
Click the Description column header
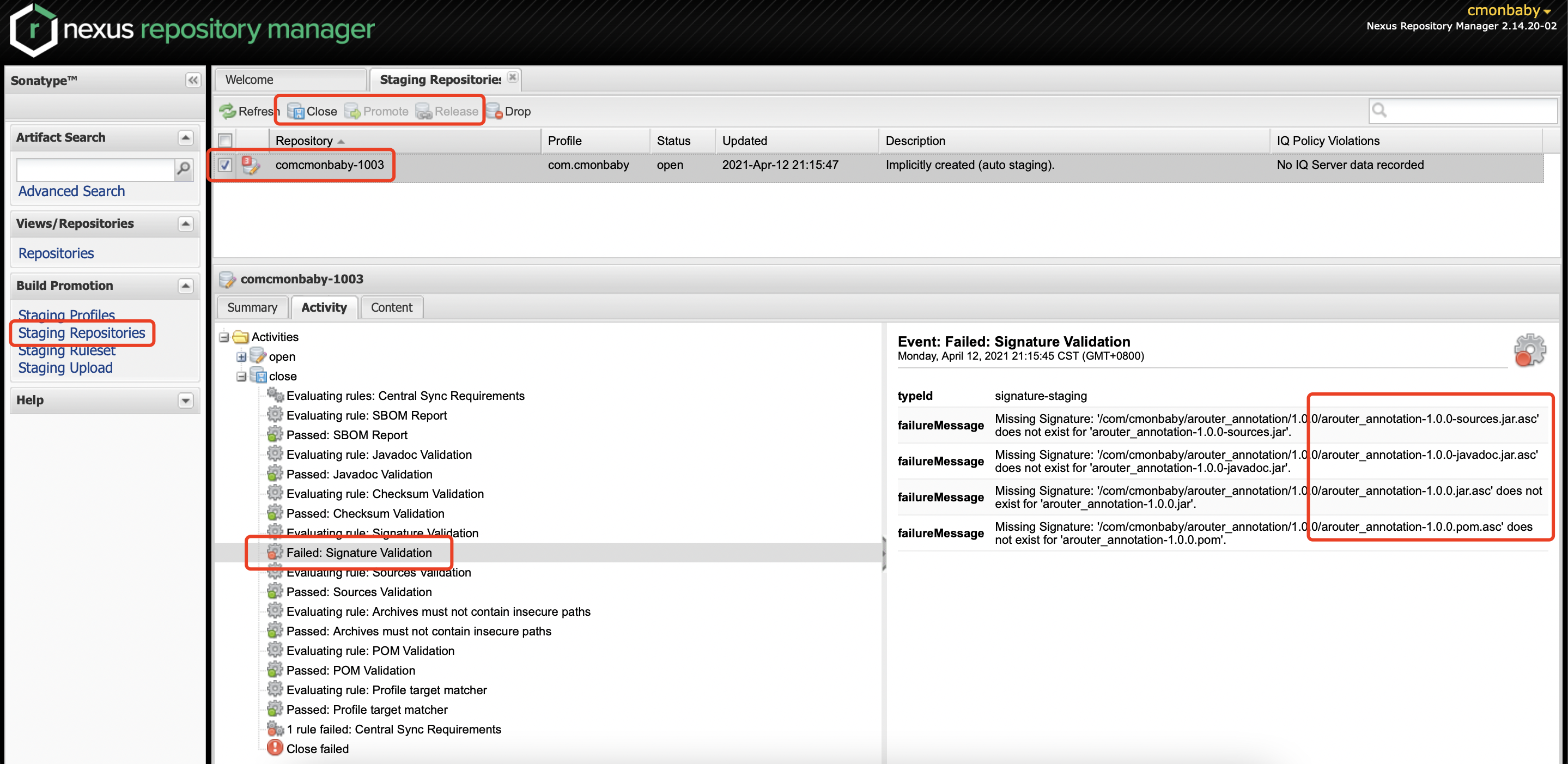[1074, 141]
